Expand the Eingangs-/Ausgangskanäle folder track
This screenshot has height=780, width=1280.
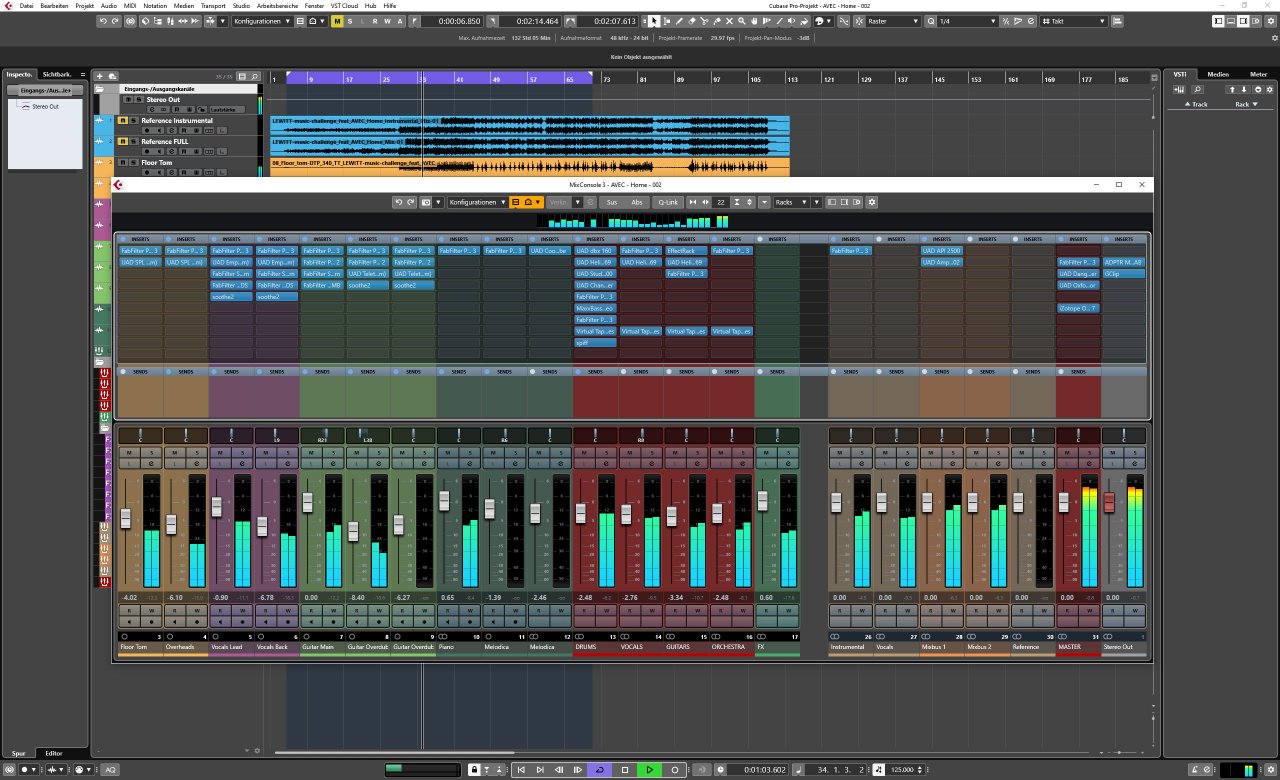click(x=99, y=89)
